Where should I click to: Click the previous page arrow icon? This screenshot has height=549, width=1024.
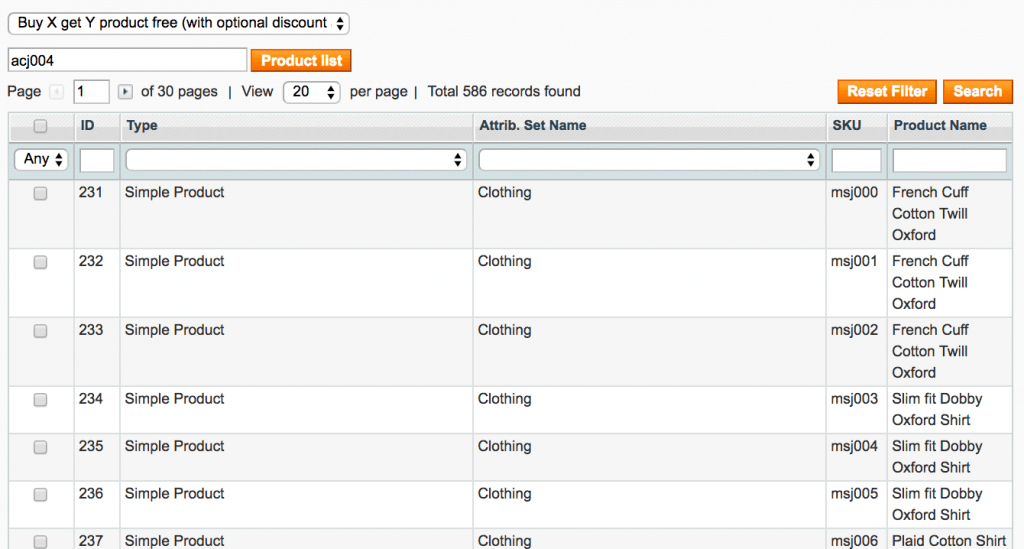56,92
